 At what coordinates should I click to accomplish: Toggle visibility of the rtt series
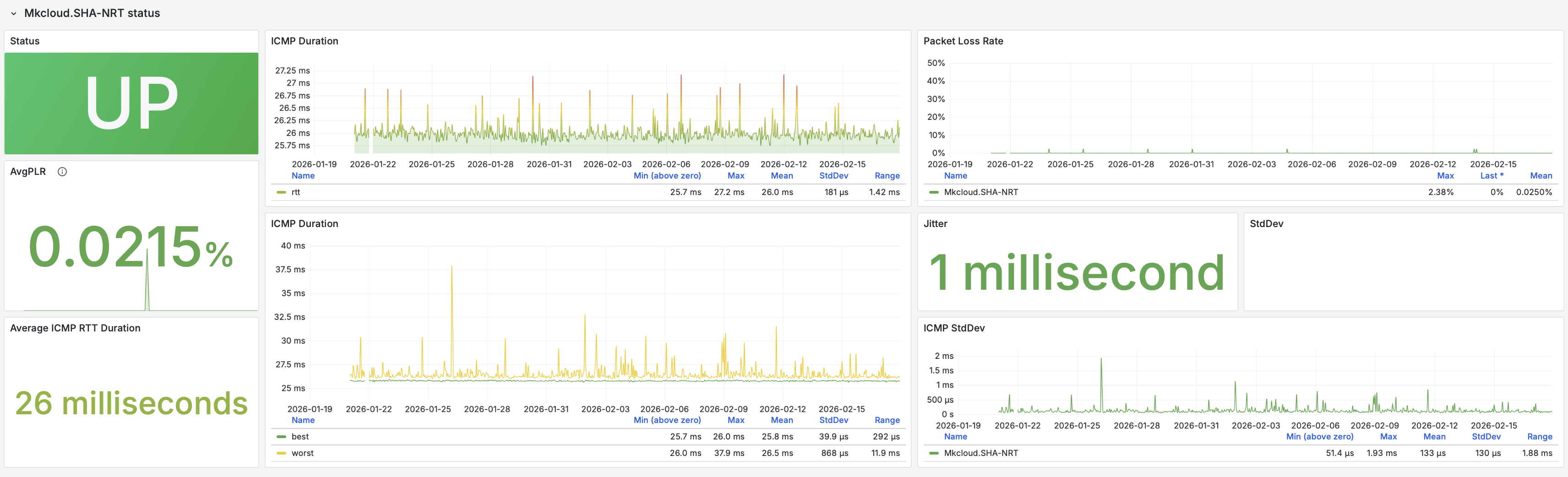pyautogui.click(x=296, y=192)
